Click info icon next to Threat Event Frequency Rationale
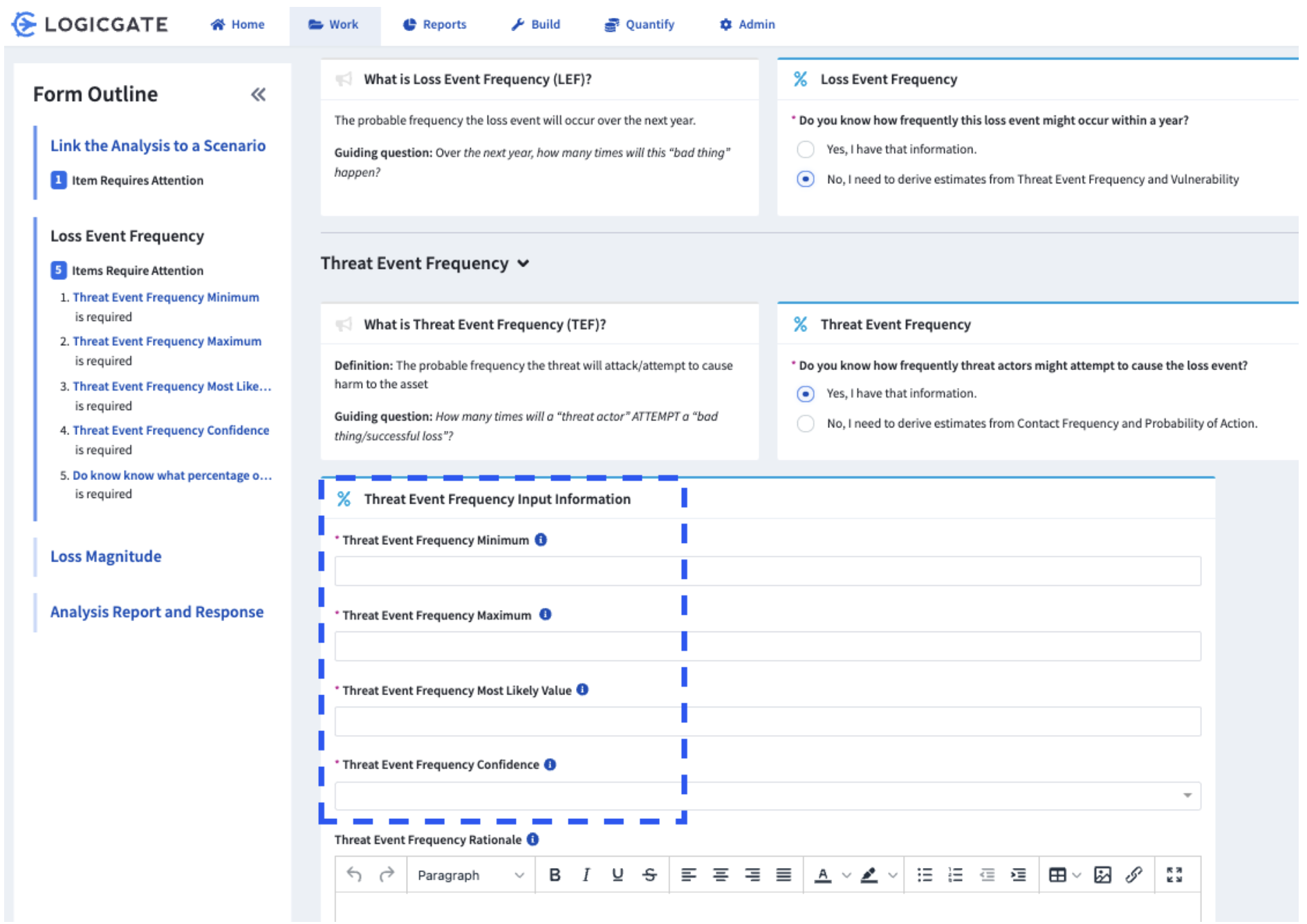The width and height of the screenshot is (1307, 924). (532, 839)
